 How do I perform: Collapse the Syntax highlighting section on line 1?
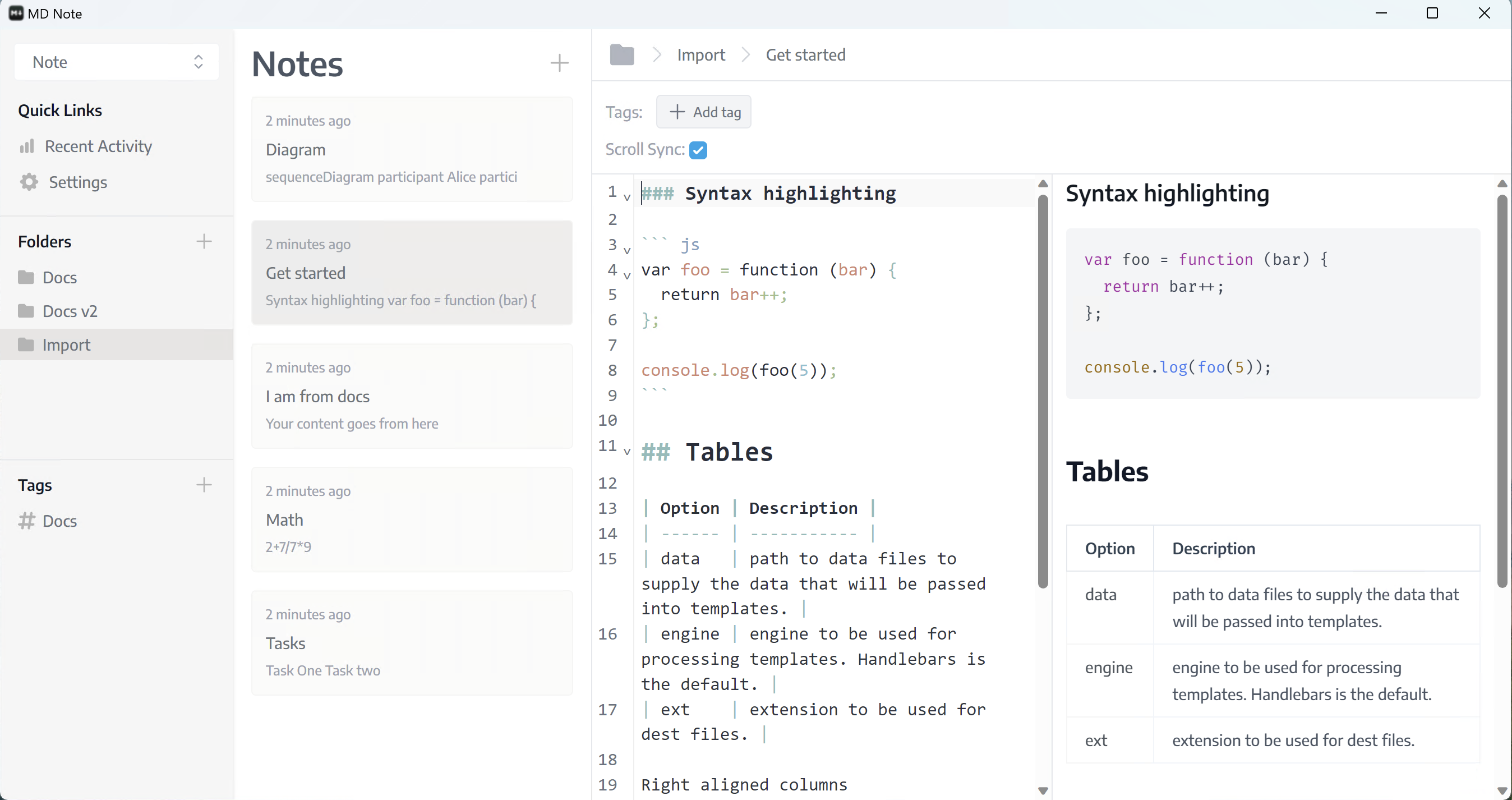coord(627,197)
